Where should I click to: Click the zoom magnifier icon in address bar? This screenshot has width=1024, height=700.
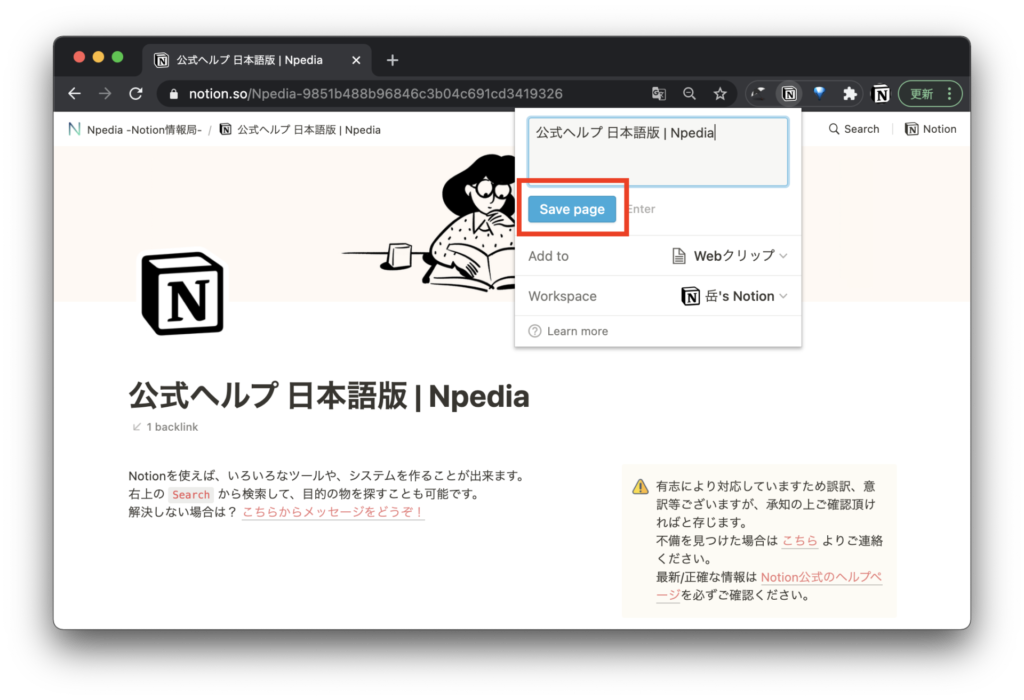pos(689,94)
